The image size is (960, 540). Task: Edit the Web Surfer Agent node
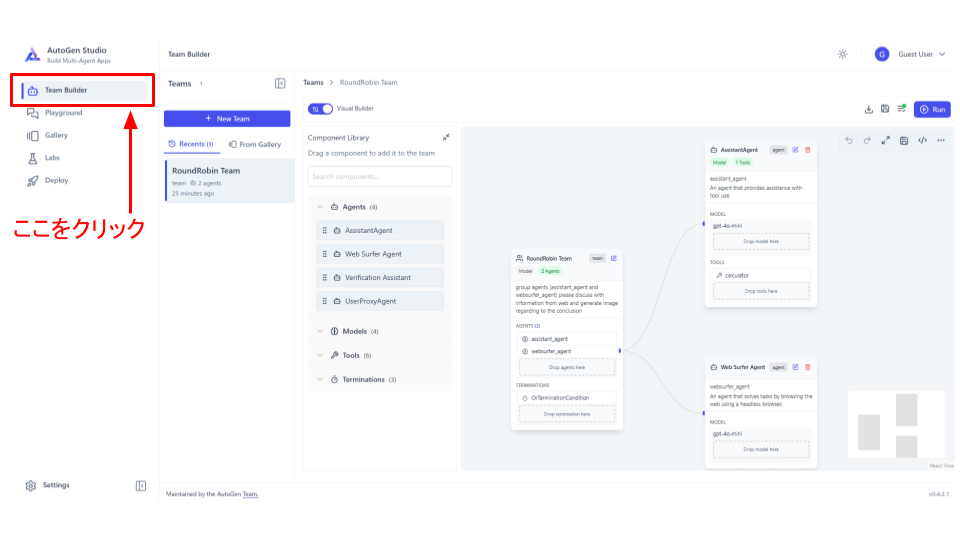tap(795, 367)
